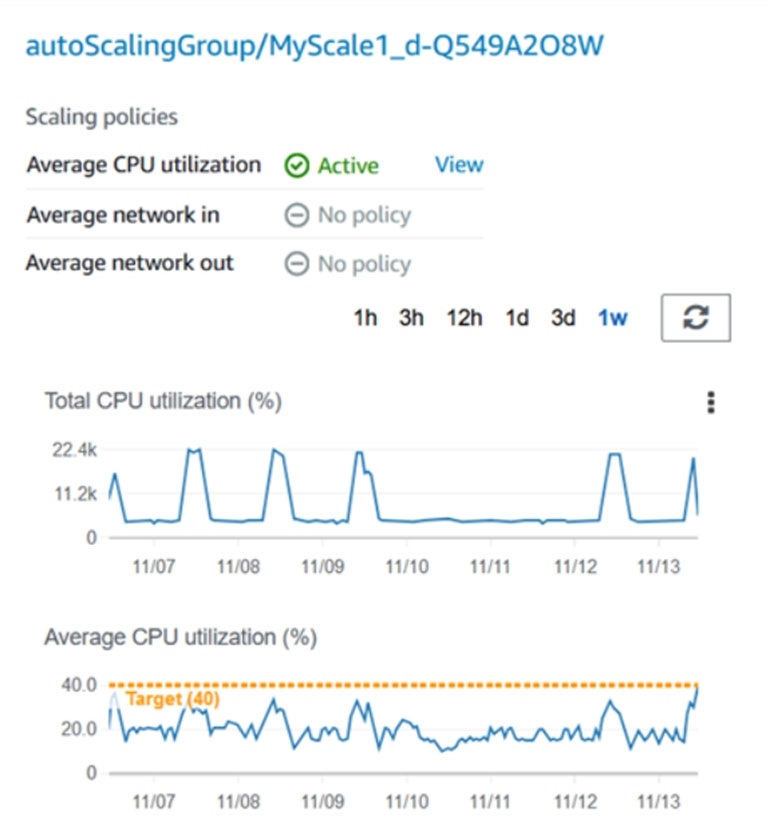Select the 1h time range
The height and width of the screenshot is (839, 770).
tap(365, 318)
